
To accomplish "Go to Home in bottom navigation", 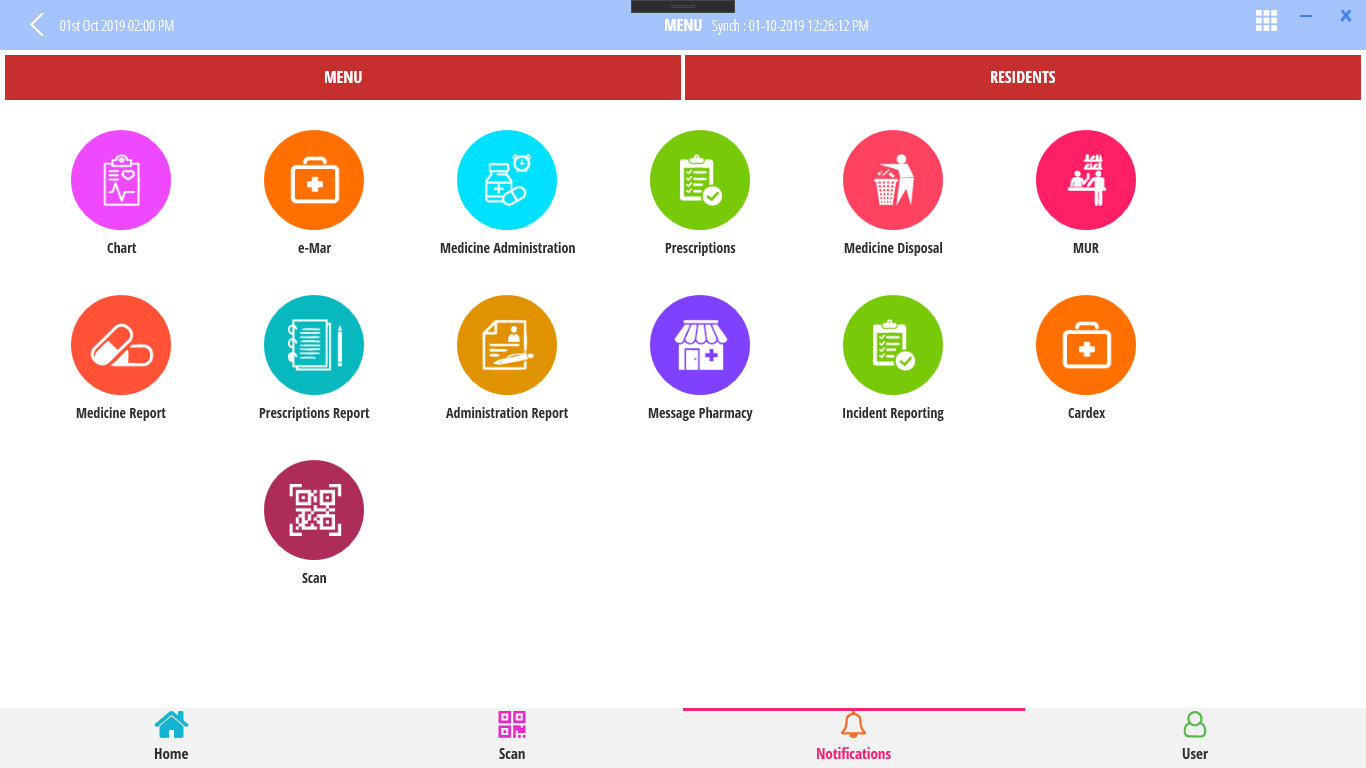I will 171,735.
